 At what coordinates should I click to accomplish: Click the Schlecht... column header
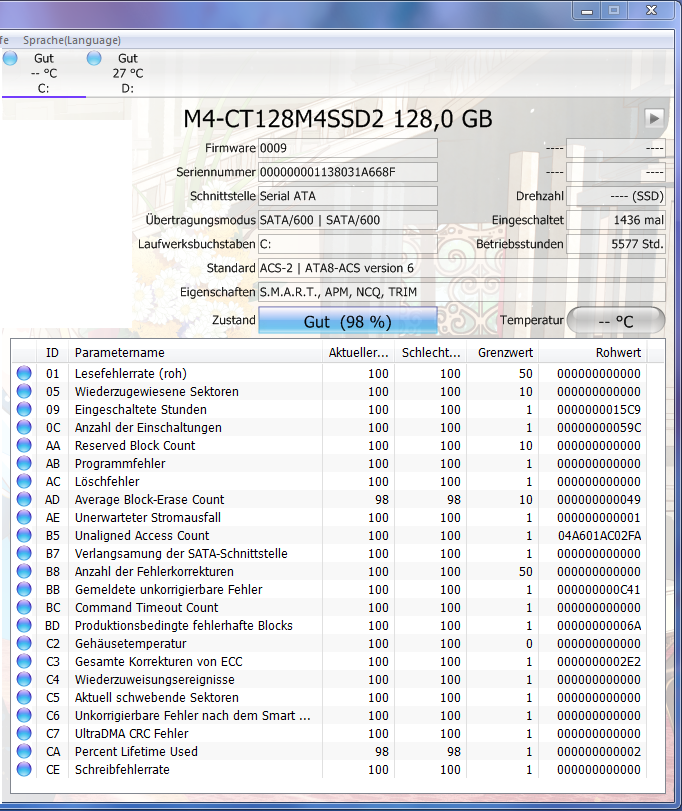tap(431, 353)
